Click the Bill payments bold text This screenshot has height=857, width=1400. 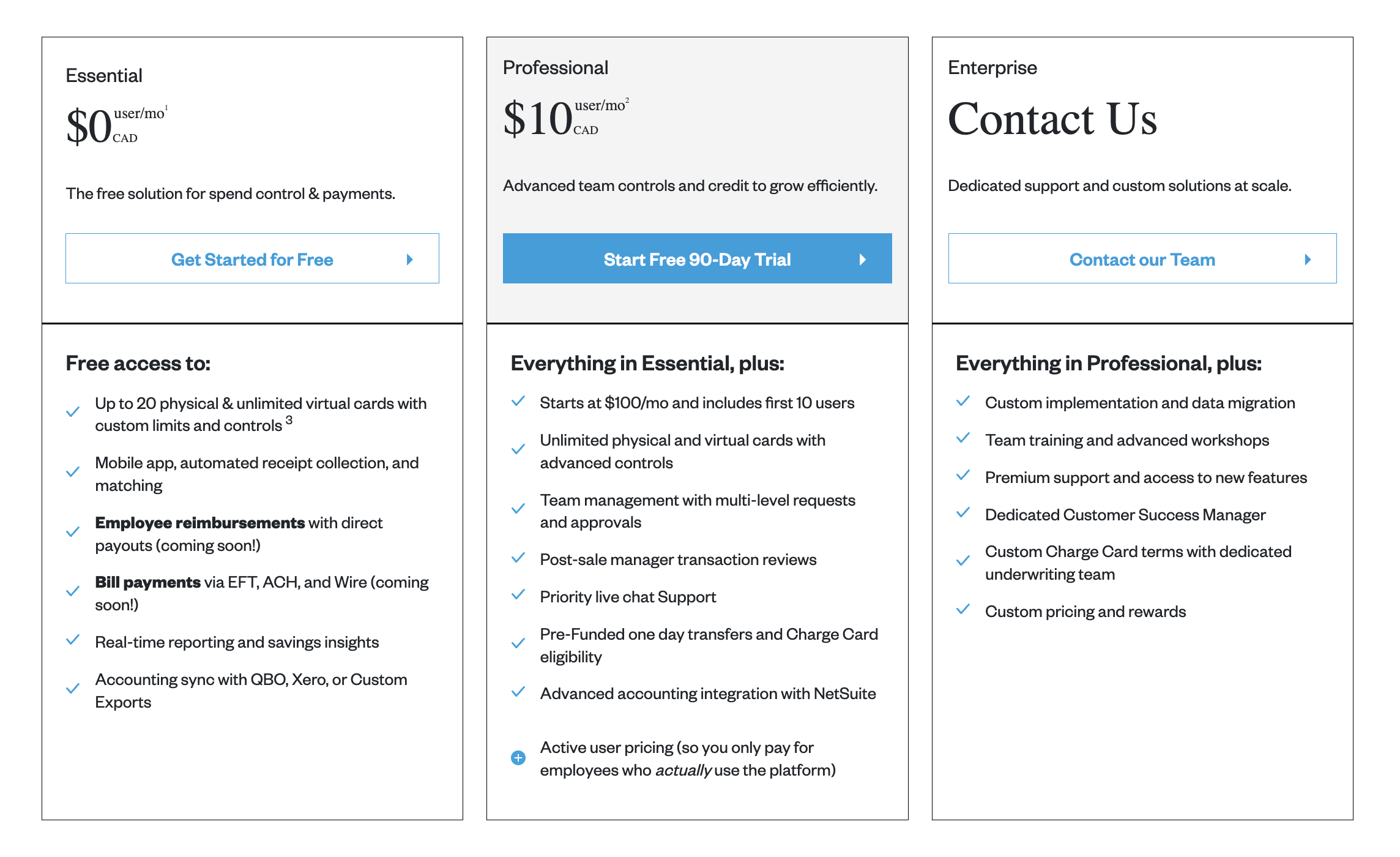pyautogui.click(x=147, y=582)
